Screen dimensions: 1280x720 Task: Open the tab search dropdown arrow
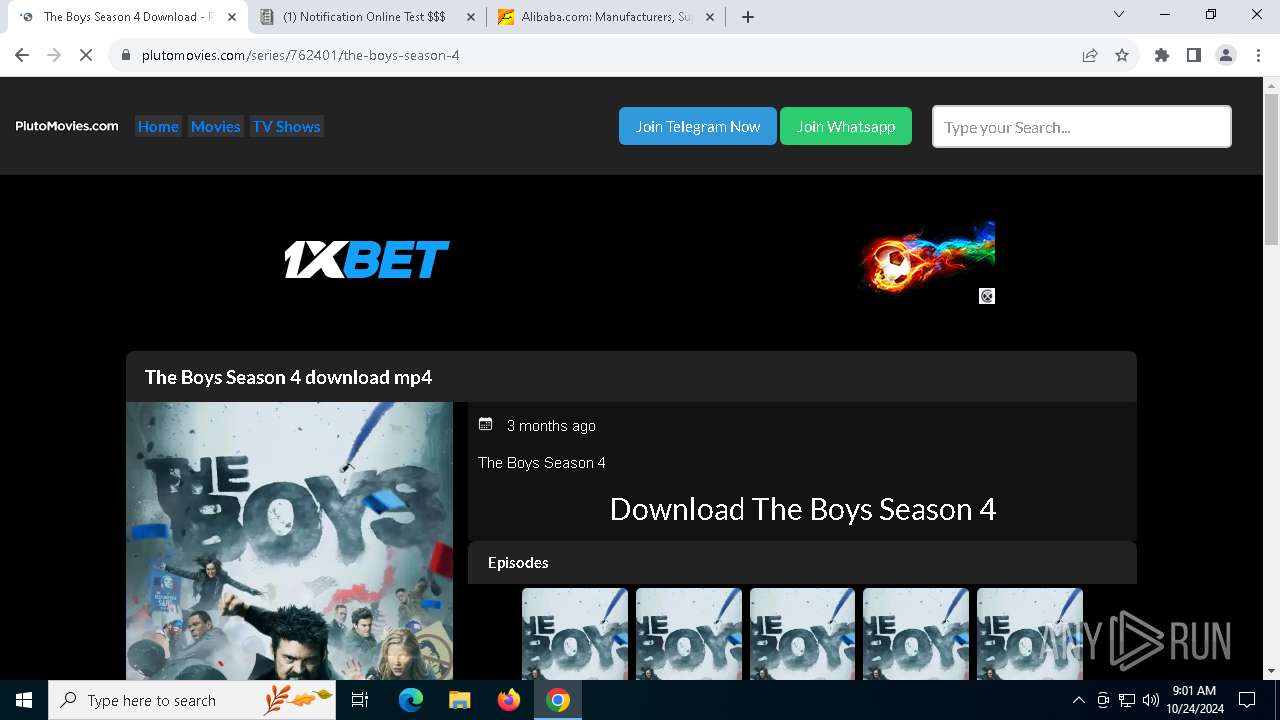coord(1119,15)
